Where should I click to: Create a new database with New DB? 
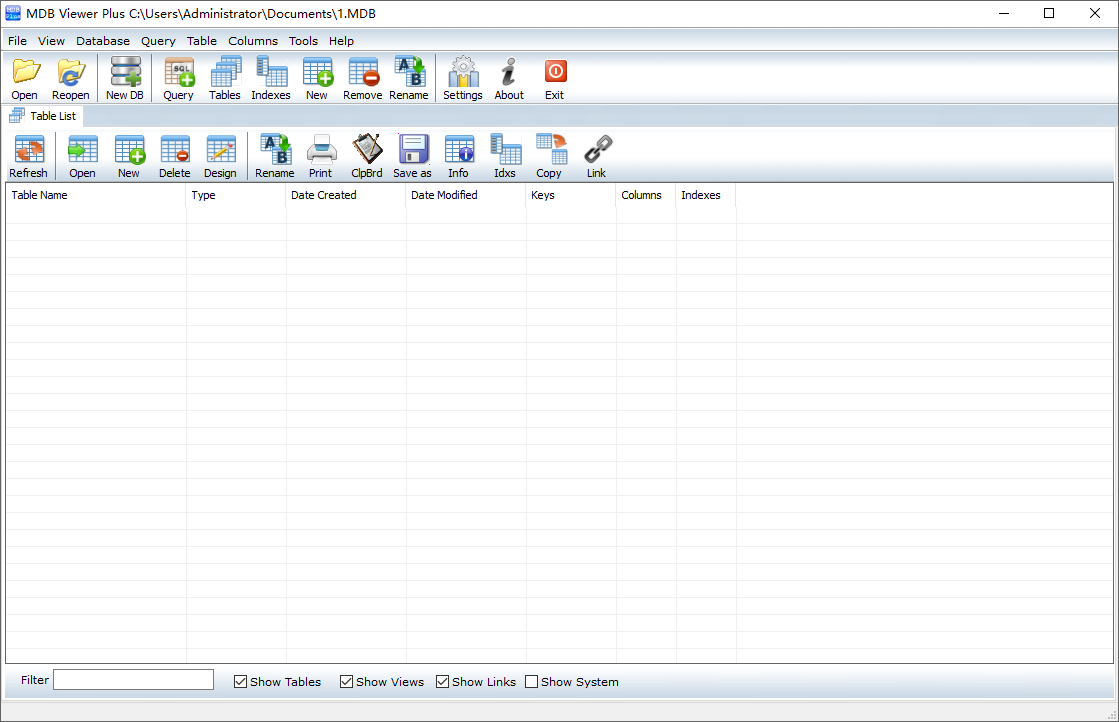[x=125, y=78]
